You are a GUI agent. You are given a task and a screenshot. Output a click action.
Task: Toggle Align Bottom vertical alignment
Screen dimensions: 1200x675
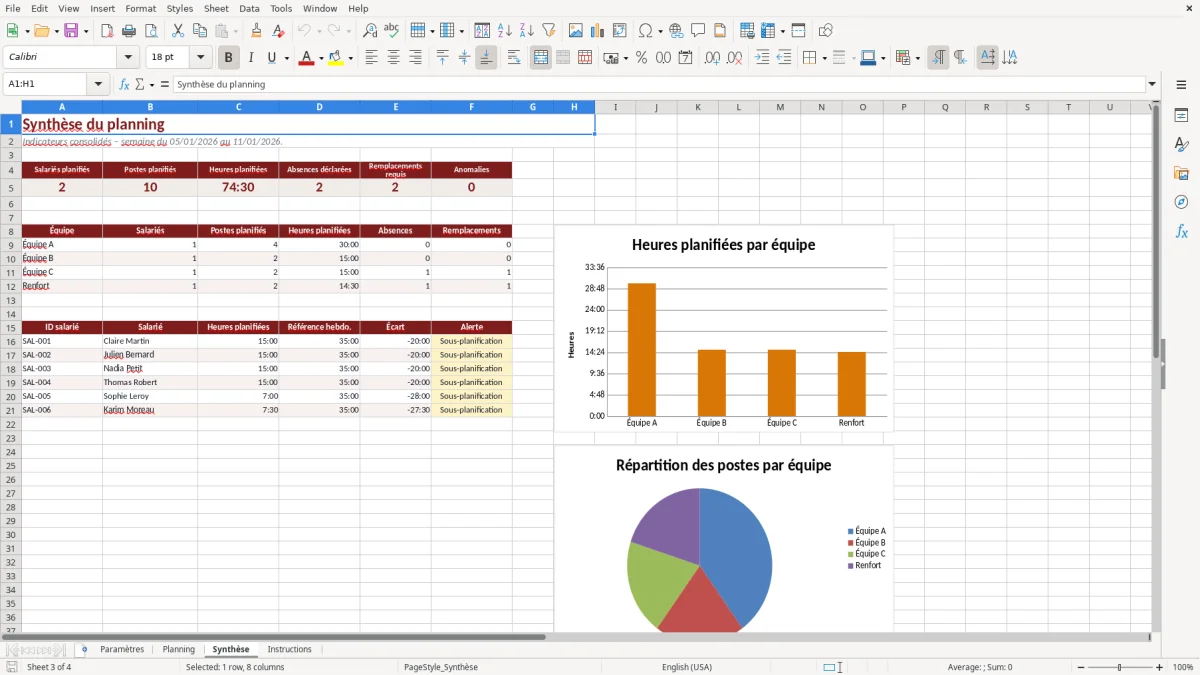tap(486, 58)
